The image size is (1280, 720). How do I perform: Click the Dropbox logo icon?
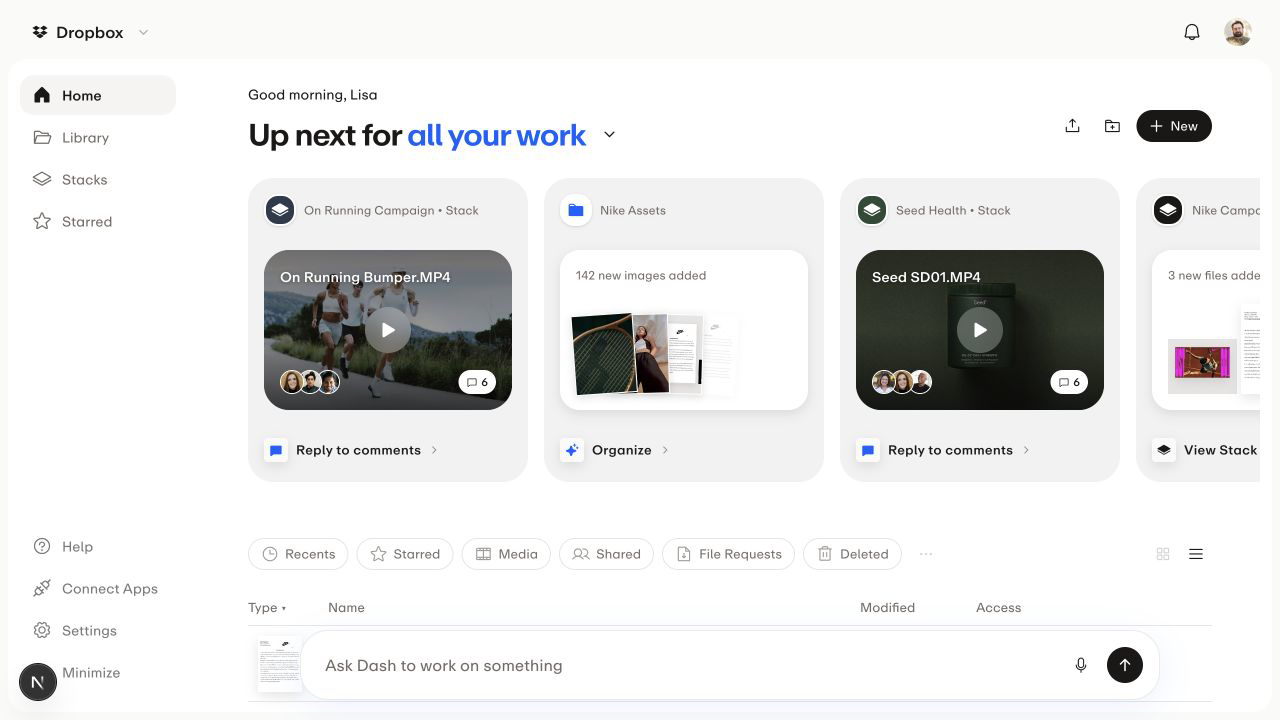[x=40, y=32]
